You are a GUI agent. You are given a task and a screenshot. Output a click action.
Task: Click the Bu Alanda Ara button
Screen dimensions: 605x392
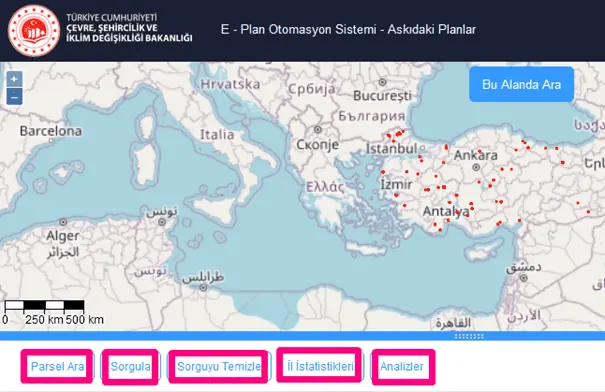[521, 84]
